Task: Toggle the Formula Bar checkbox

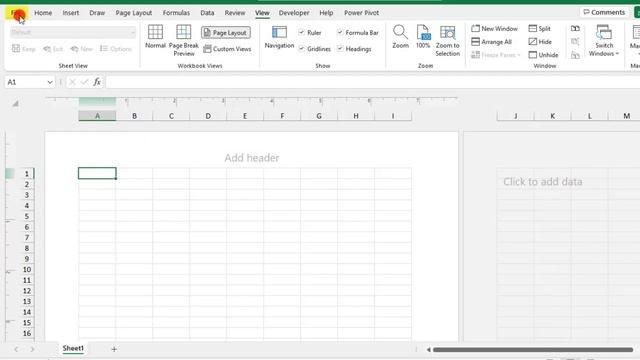Action: tap(340, 32)
